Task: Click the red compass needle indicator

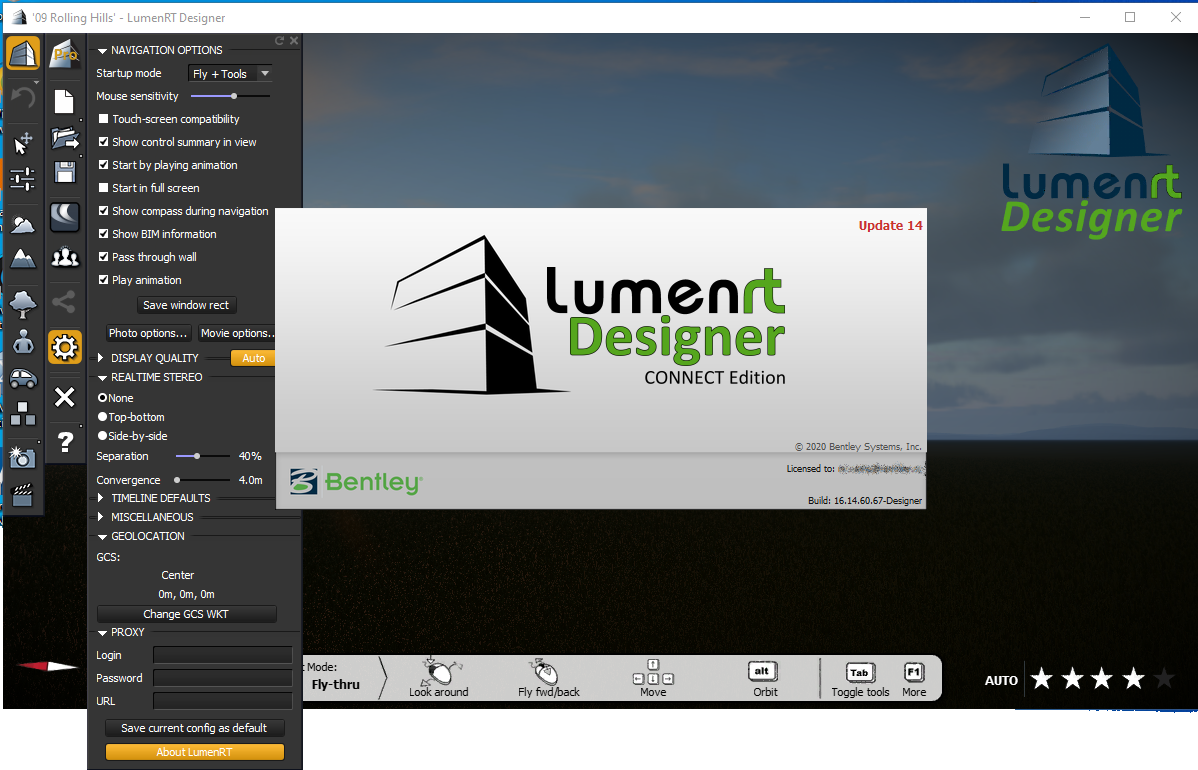Action: (x=47, y=666)
